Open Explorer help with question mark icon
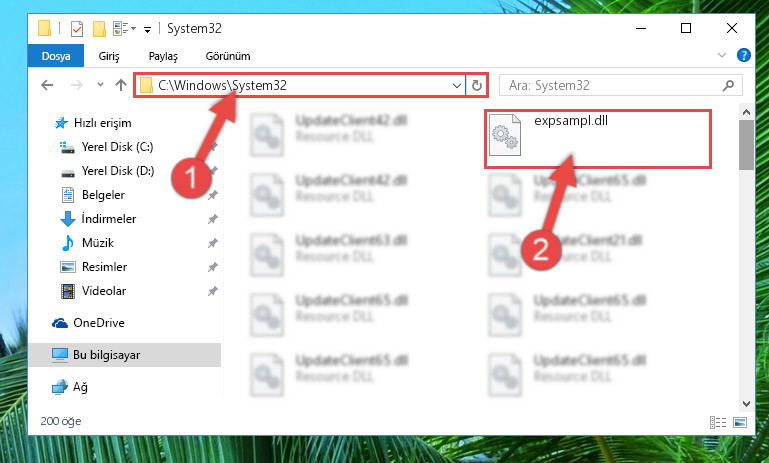The width and height of the screenshot is (769, 463). click(743, 55)
